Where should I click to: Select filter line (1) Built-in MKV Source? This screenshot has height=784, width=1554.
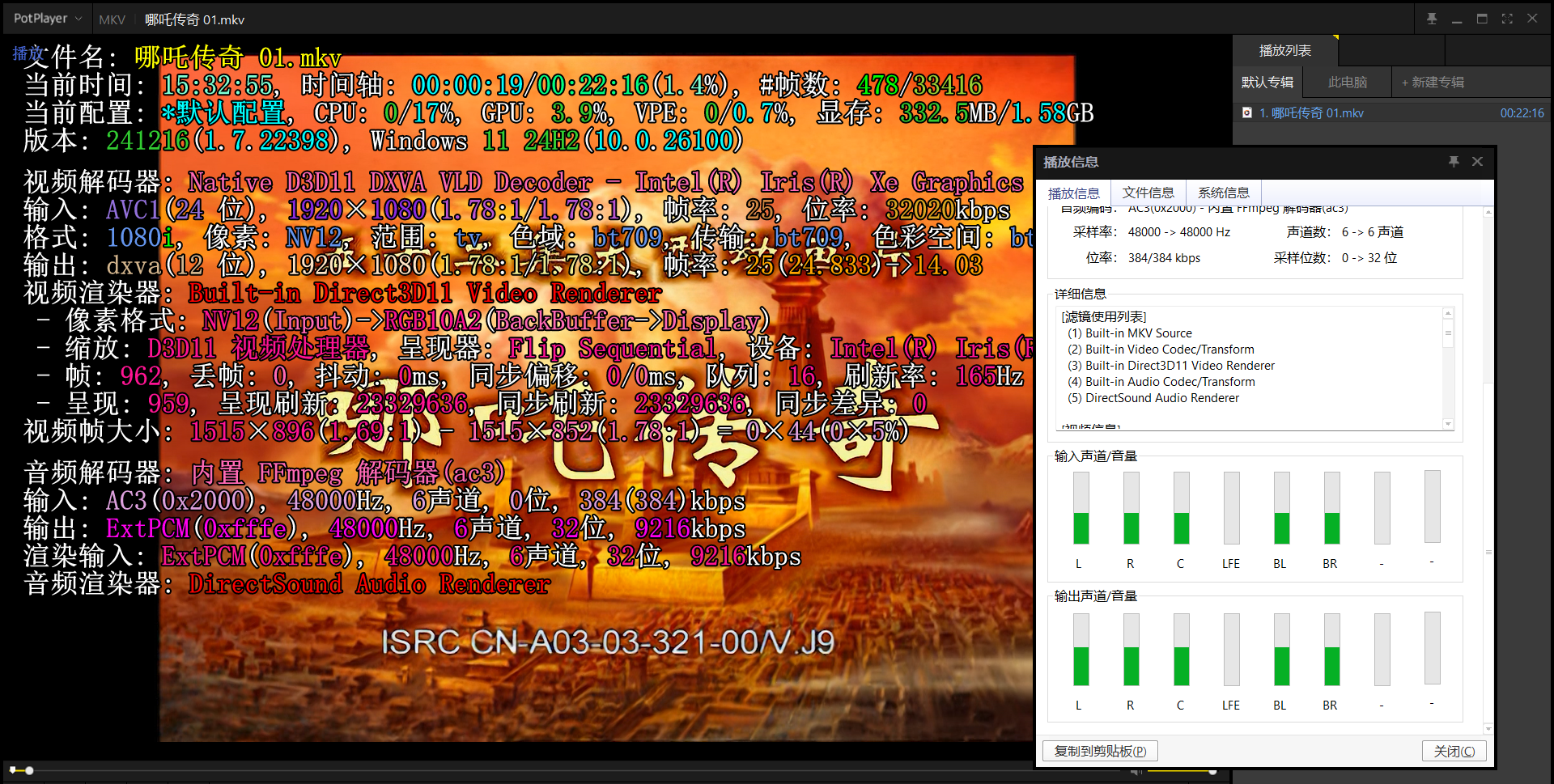click(1130, 333)
